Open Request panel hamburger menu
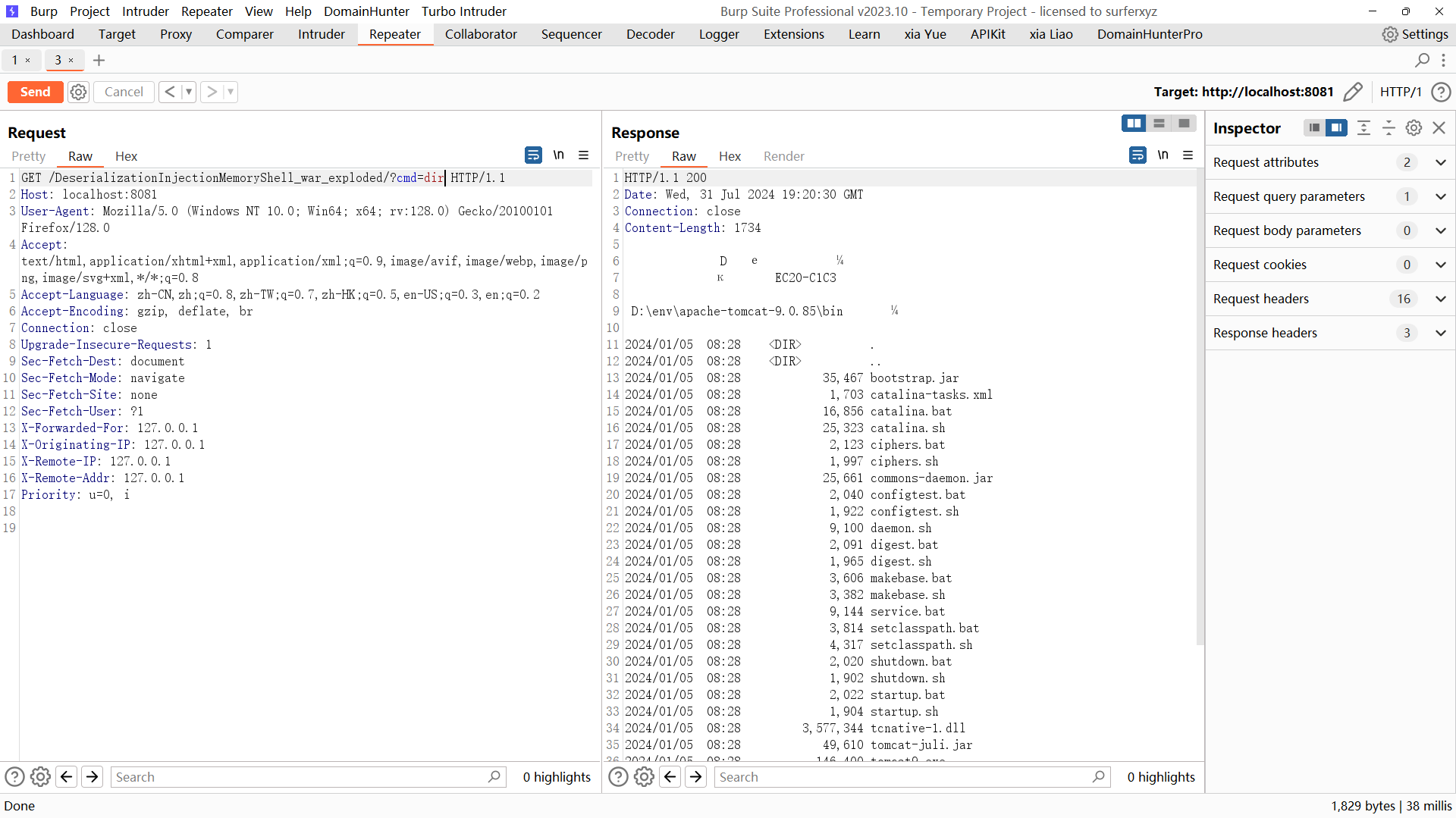This screenshot has width=1456, height=818. [x=584, y=155]
